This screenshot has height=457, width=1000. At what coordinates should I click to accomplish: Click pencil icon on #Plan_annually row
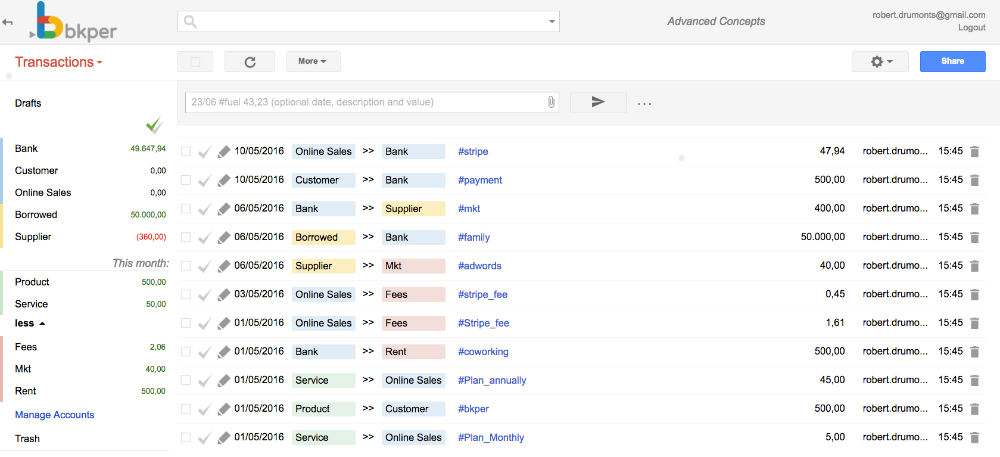pos(223,381)
